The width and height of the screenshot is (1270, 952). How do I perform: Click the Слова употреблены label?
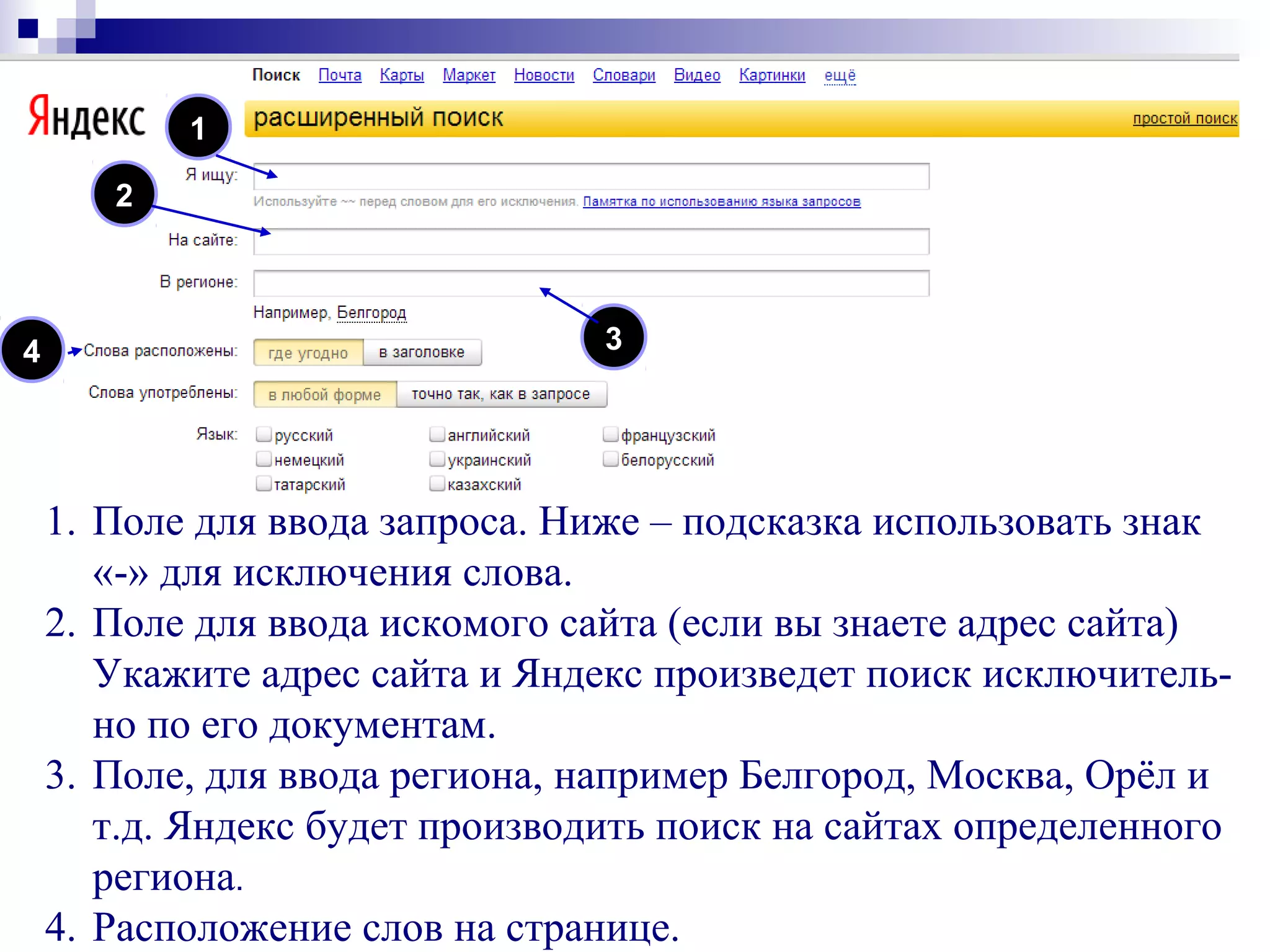163,392
